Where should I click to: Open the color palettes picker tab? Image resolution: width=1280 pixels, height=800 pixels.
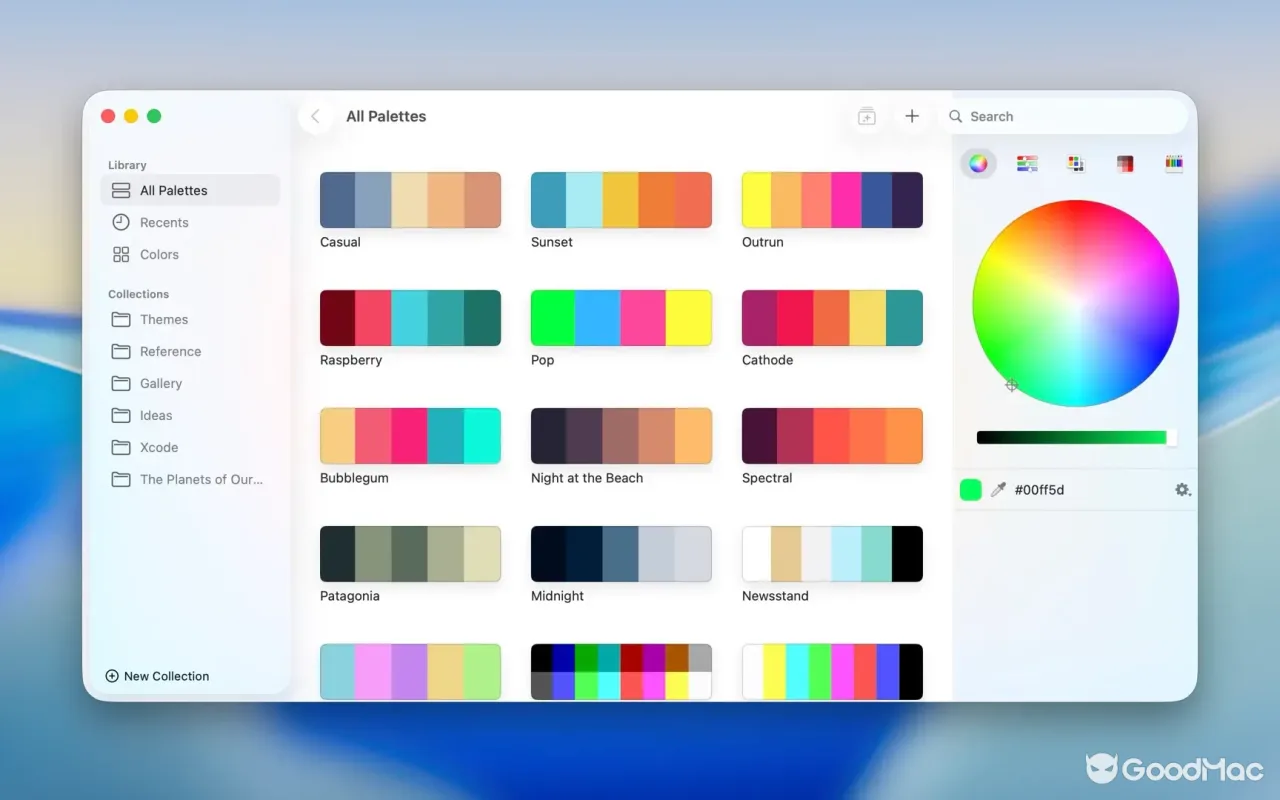(1076, 164)
